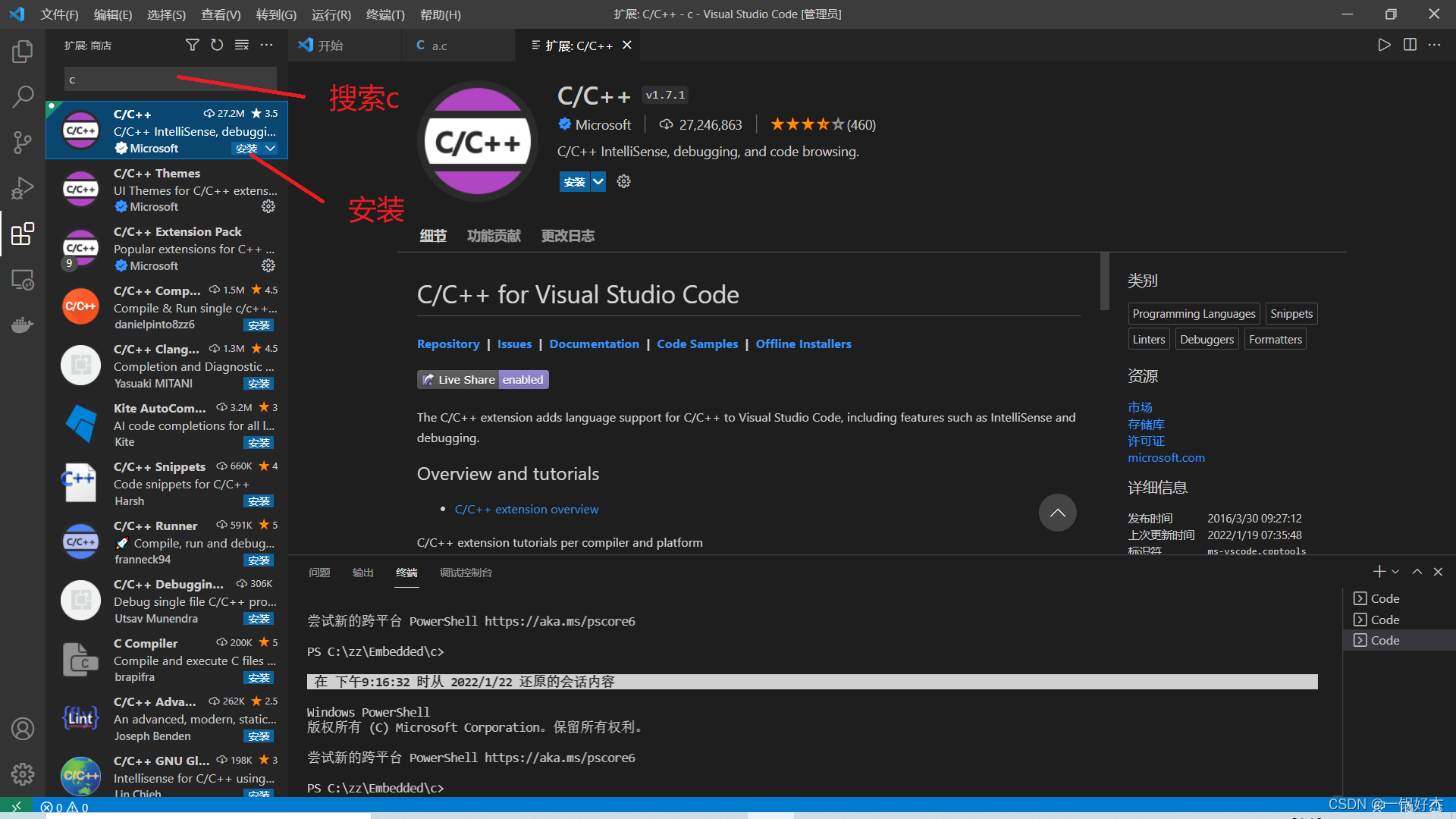Image resolution: width=1456 pixels, height=819 pixels.
Task: Open the Docker view icon
Action: (23, 325)
